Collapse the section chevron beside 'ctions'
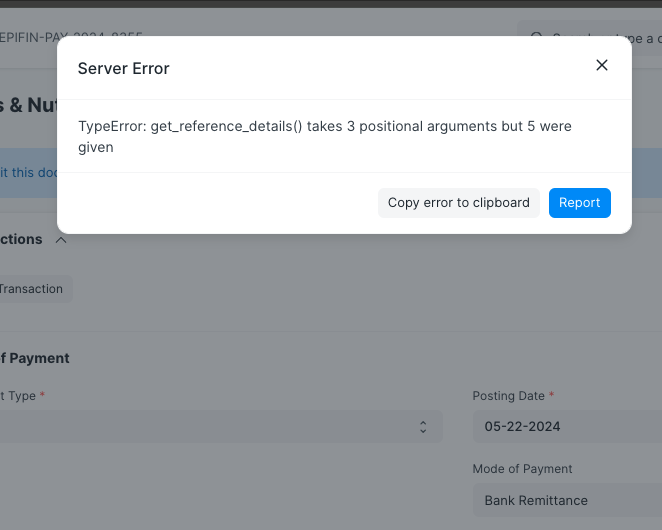 [x=61, y=240]
